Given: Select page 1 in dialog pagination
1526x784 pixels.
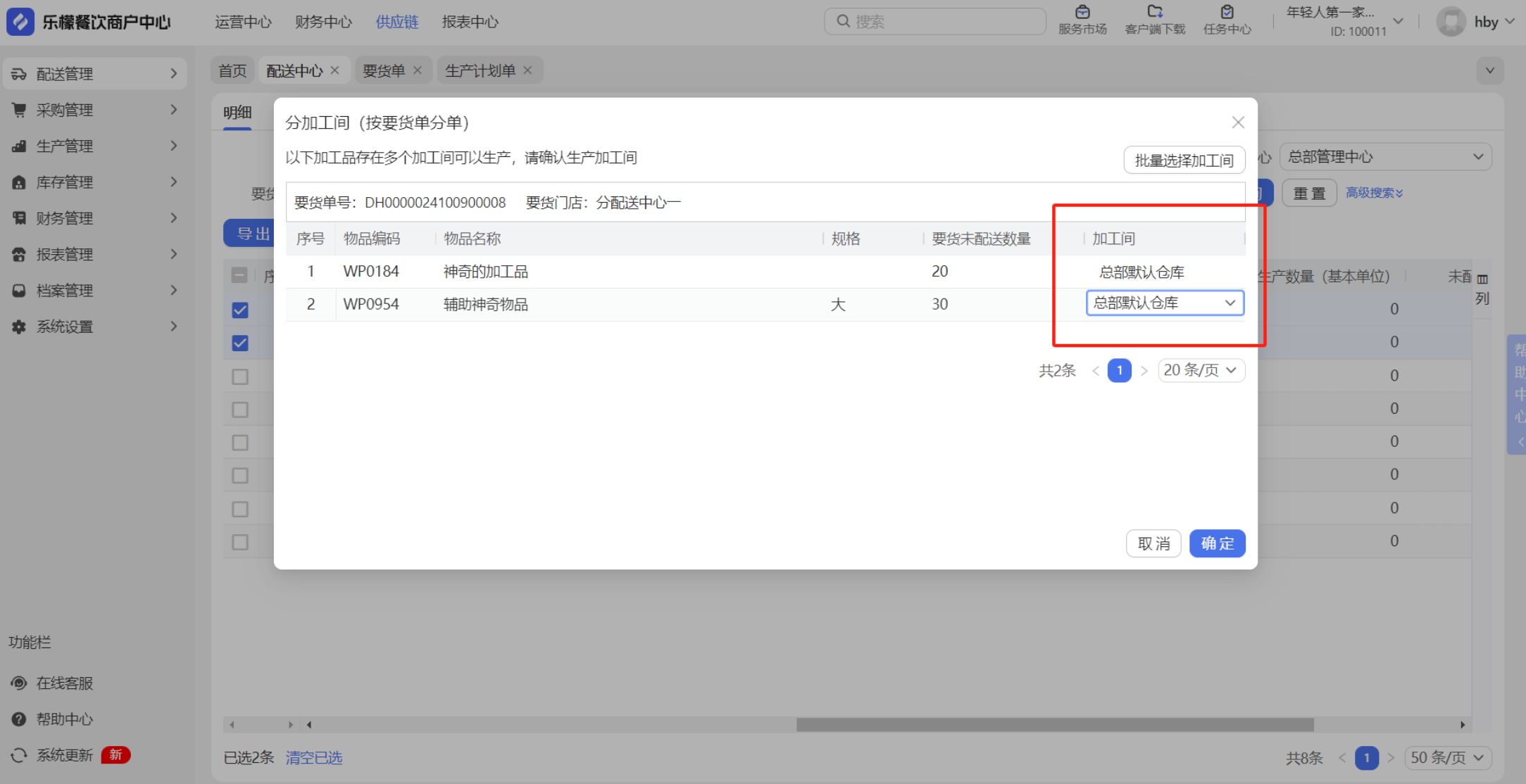Looking at the screenshot, I should pos(1119,370).
